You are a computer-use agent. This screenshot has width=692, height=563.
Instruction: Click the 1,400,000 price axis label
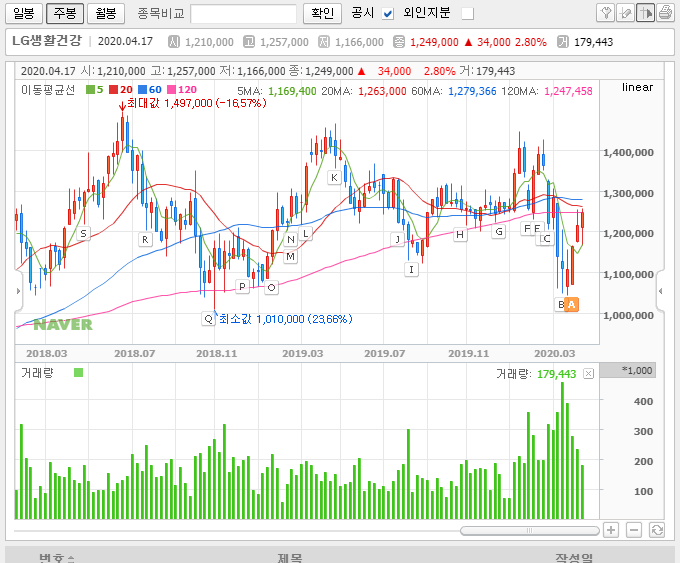point(628,153)
